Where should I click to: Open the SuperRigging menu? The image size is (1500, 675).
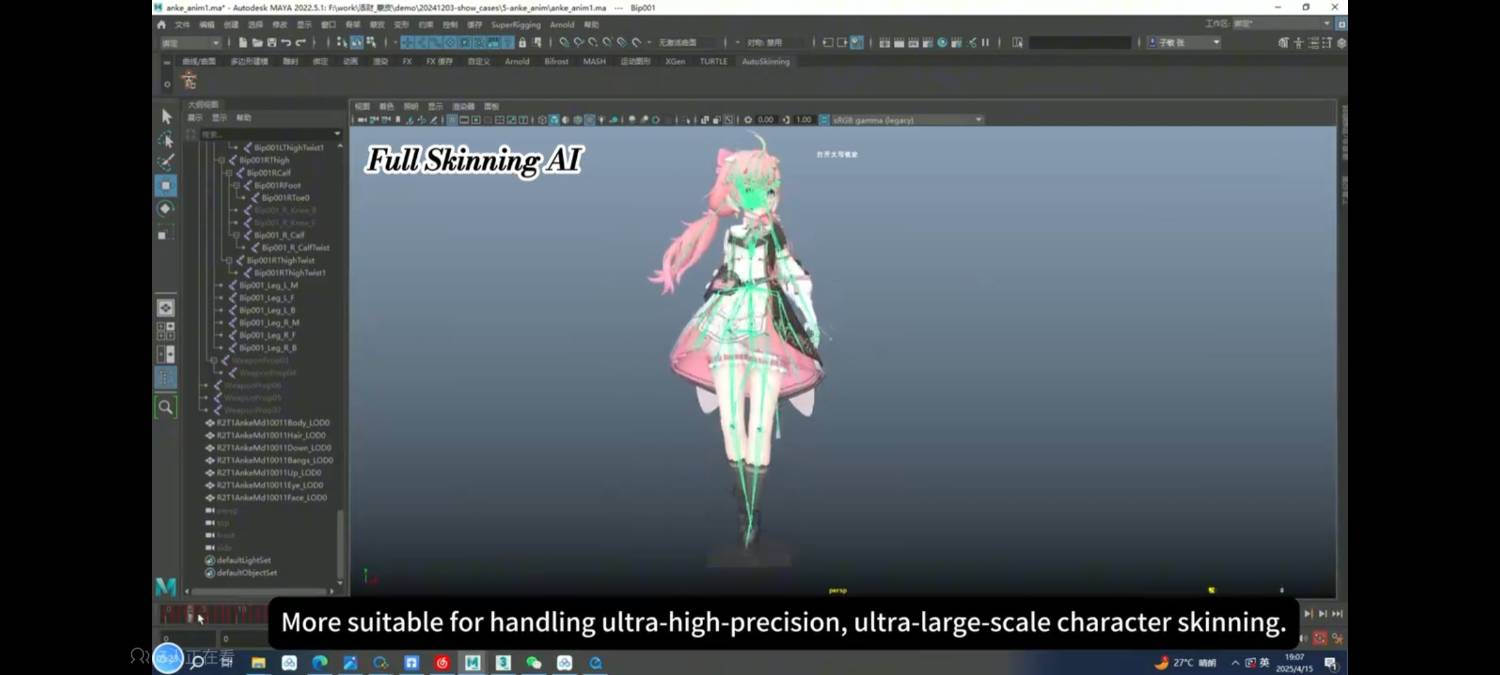[515, 24]
